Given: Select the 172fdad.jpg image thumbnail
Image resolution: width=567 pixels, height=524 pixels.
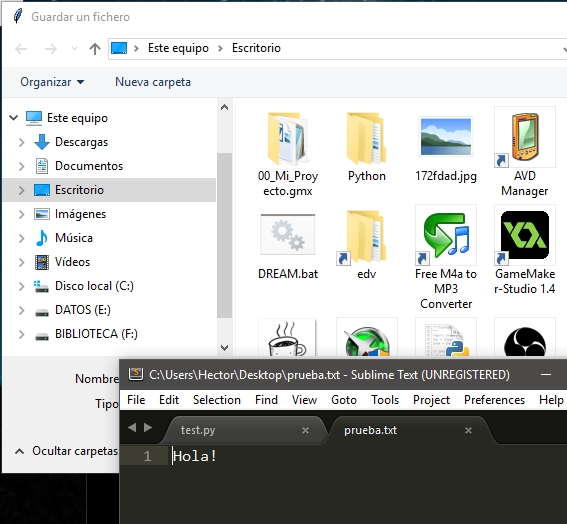Looking at the screenshot, I should tap(446, 137).
